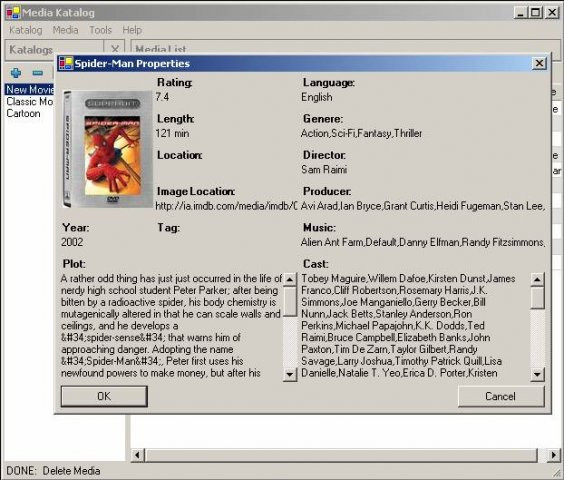Viewport: 564px width, 480px height.
Task: Click the Image Location URL field
Action: click(x=226, y=206)
